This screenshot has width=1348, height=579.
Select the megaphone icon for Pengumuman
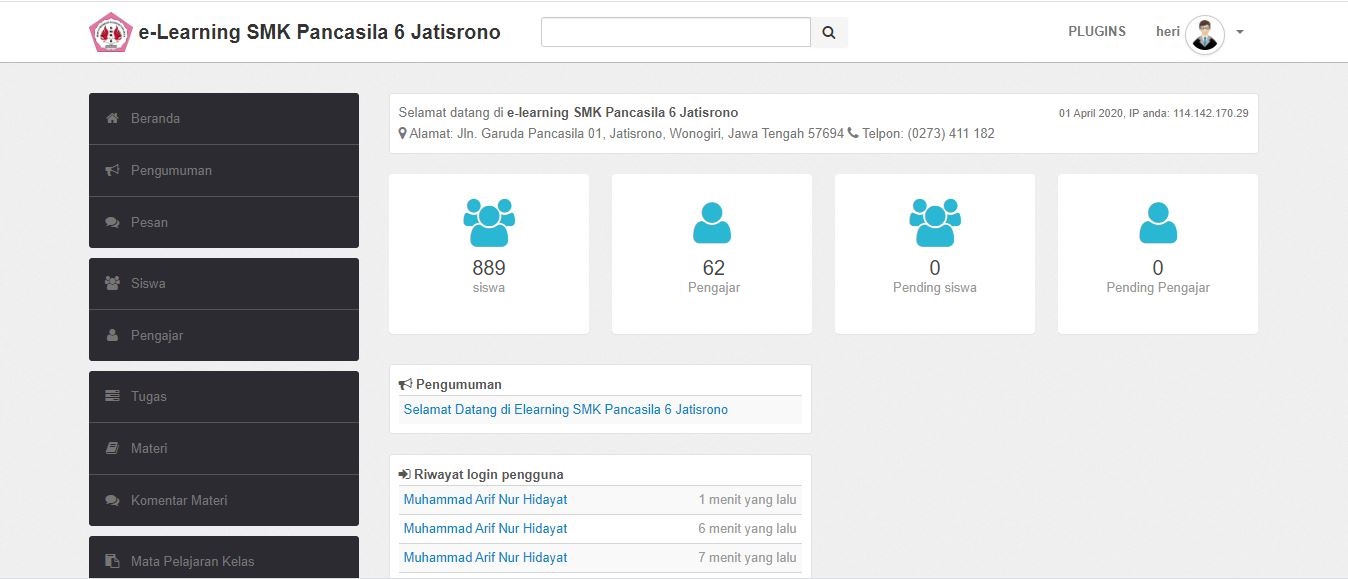pyautogui.click(x=112, y=170)
